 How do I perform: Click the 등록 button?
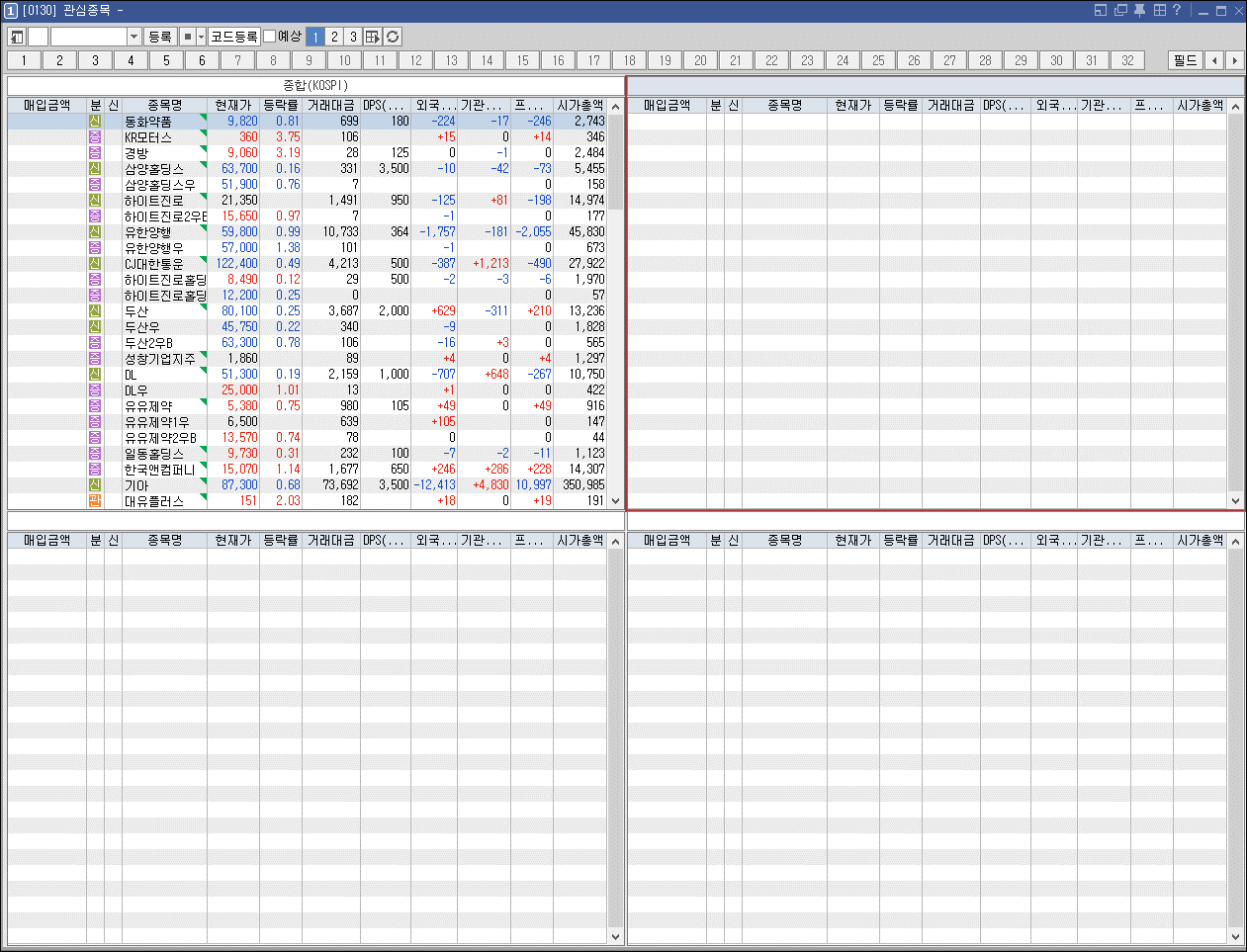(159, 37)
